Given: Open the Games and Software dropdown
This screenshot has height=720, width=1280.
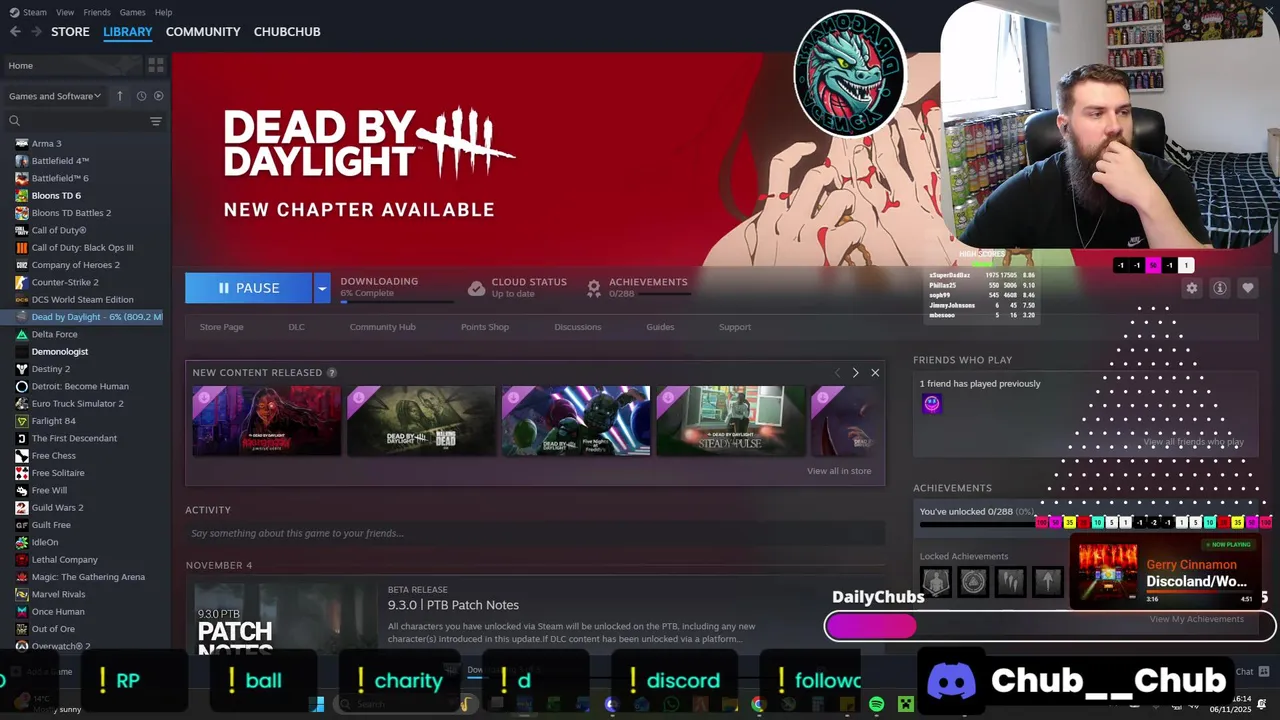Looking at the screenshot, I should click(x=55, y=96).
